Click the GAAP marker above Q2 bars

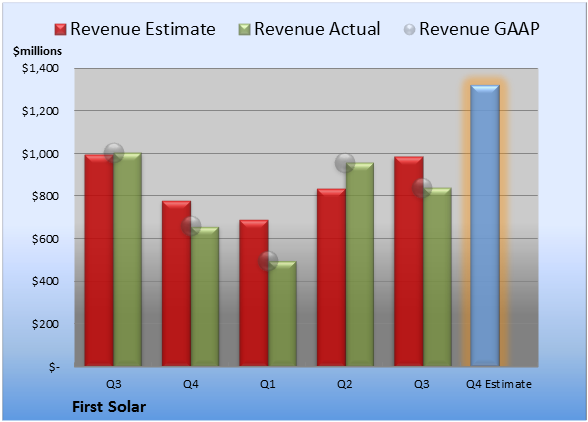345,163
